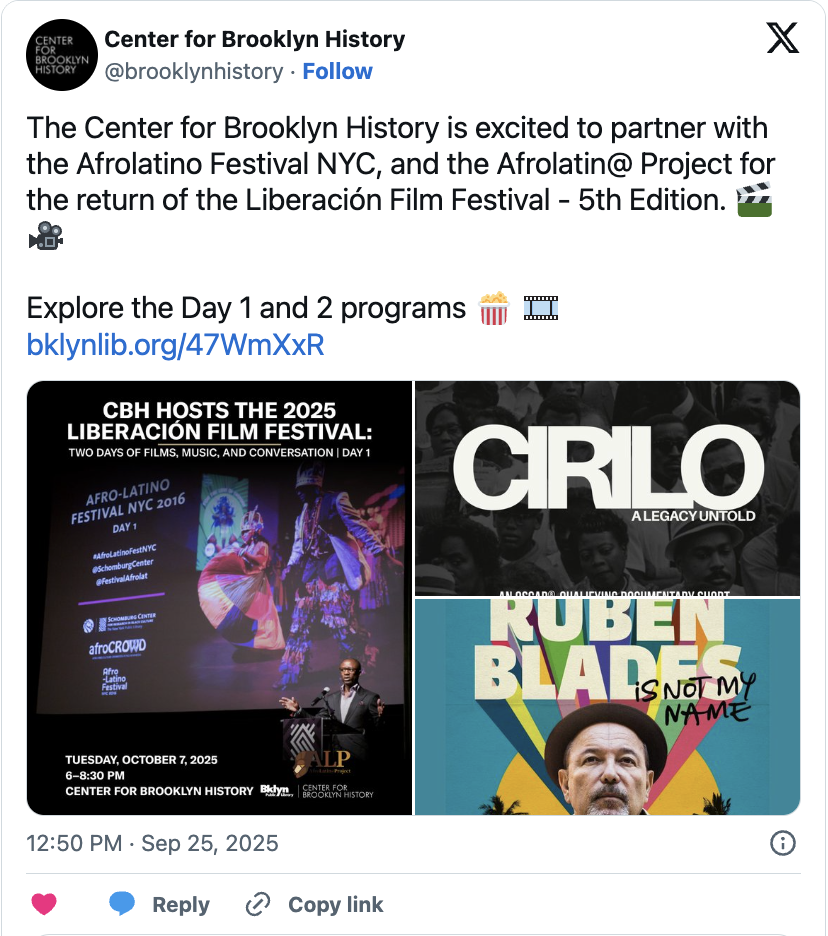Screen dimensions: 828x936
Task: Click the X logo icon
Action: (x=782, y=38)
